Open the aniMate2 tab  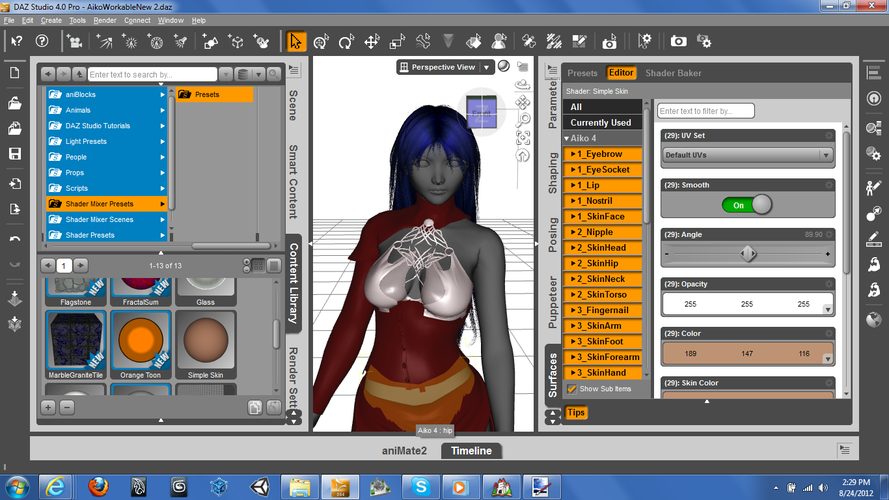click(x=404, y=451)
